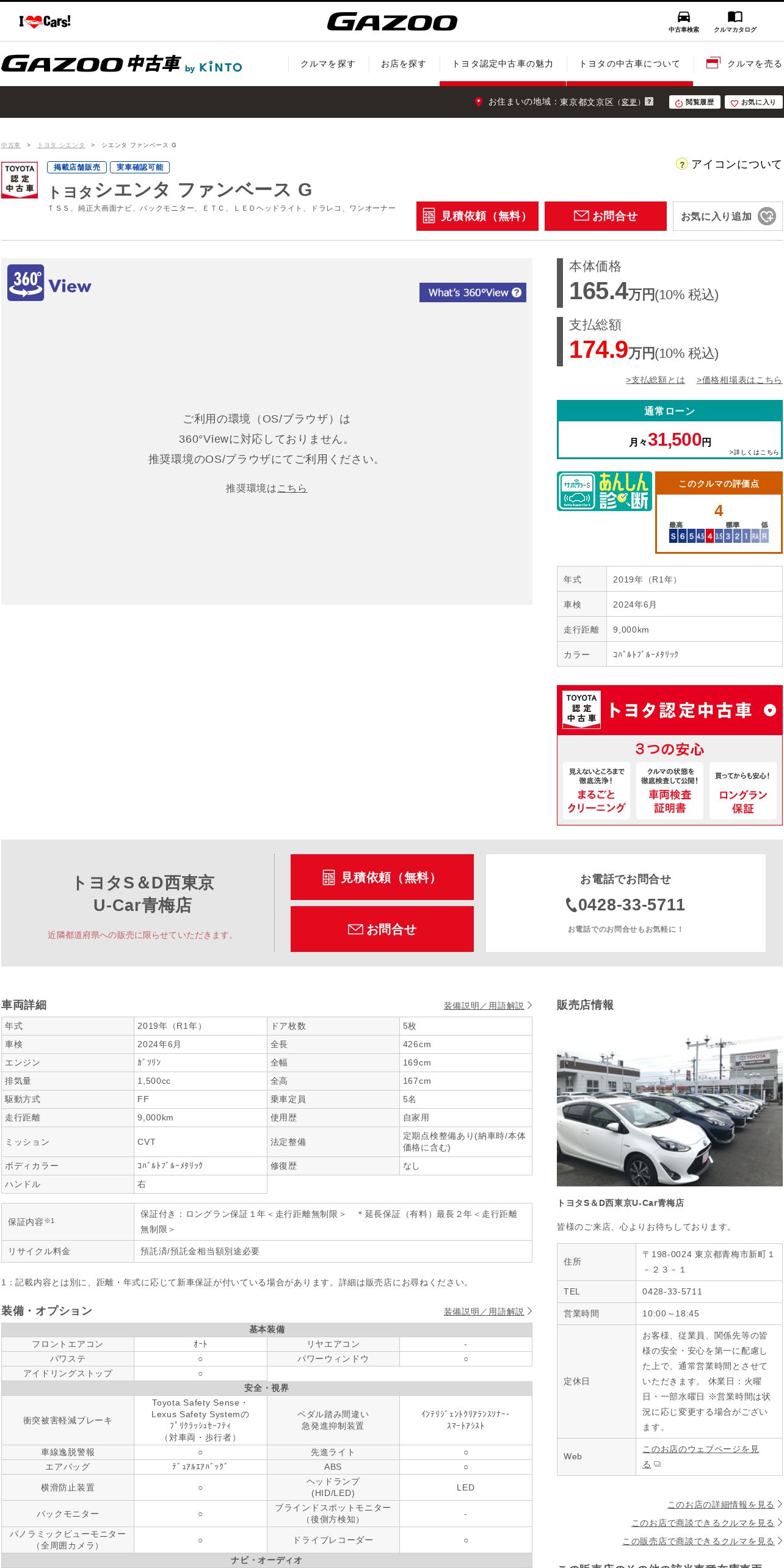Click TOYOTA 認定中古車 badge near title
Viewport: 784px width, 1568px height.
(x=20, y=180)
